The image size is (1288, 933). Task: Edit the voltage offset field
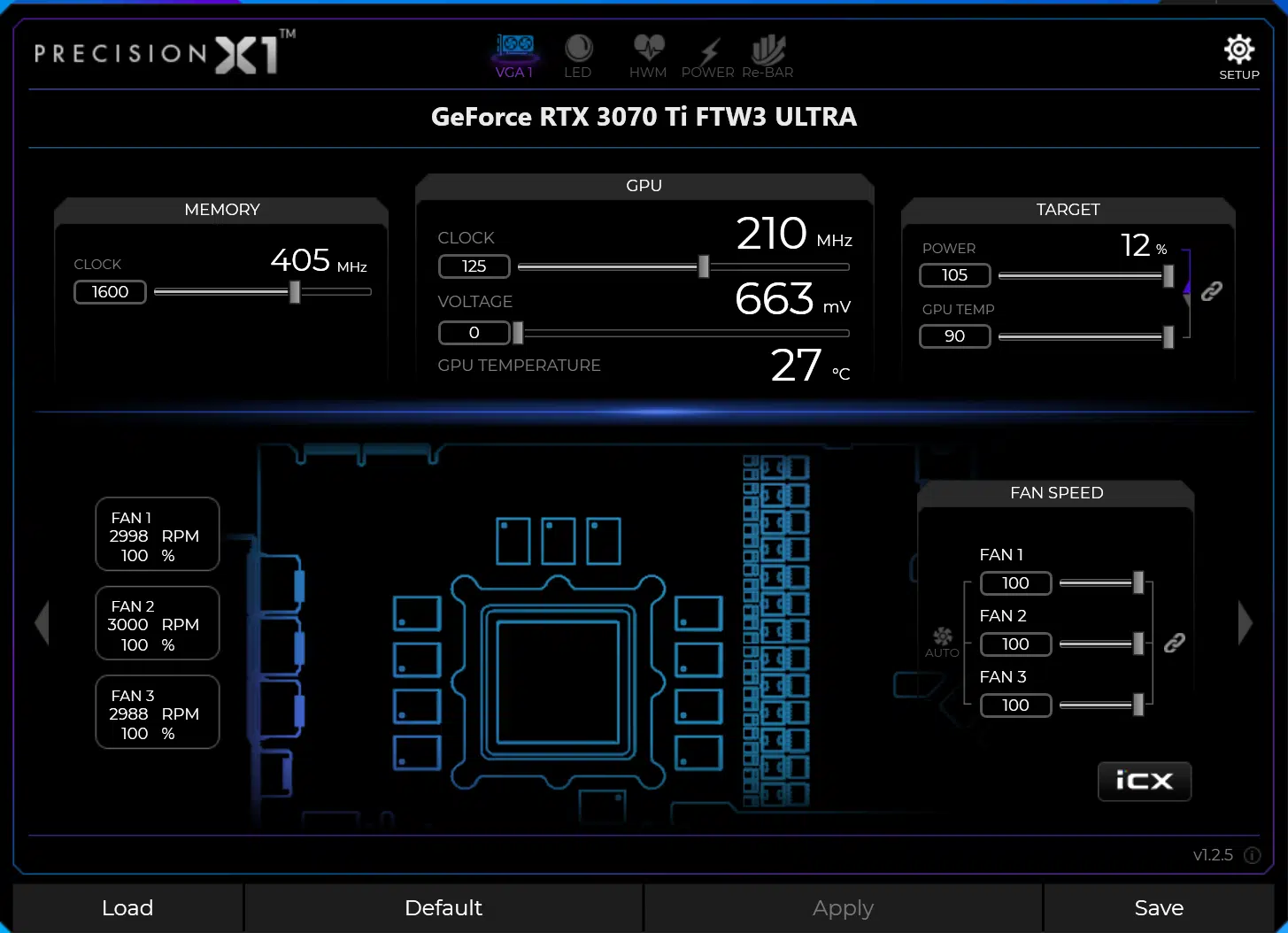pyautogui.click(x=474, y=333)
